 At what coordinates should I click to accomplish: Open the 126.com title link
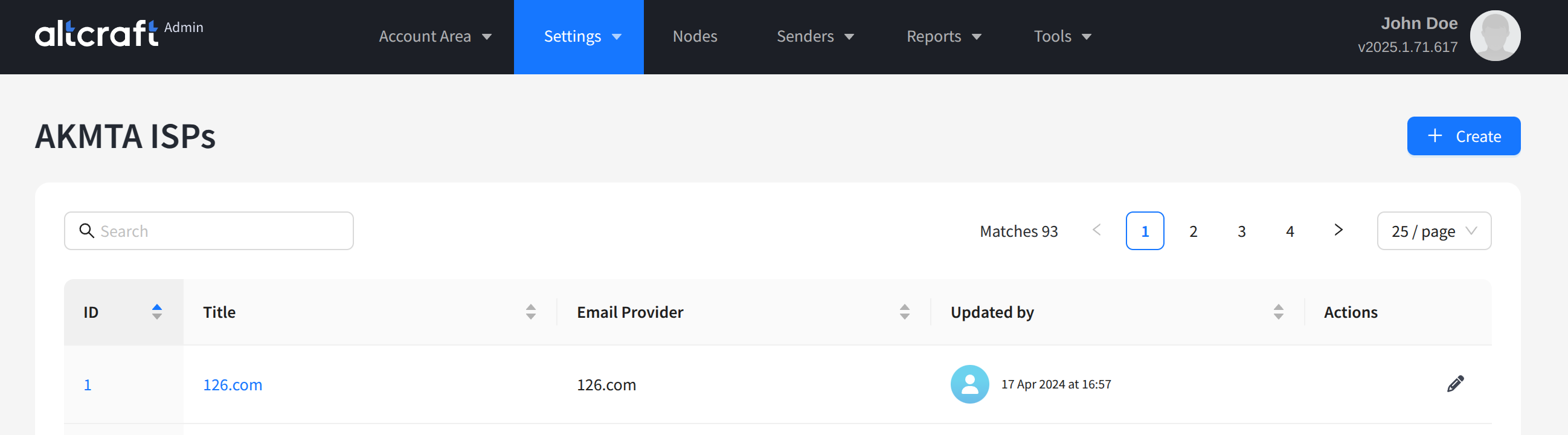pyautogui.click(x=233, y=384)
